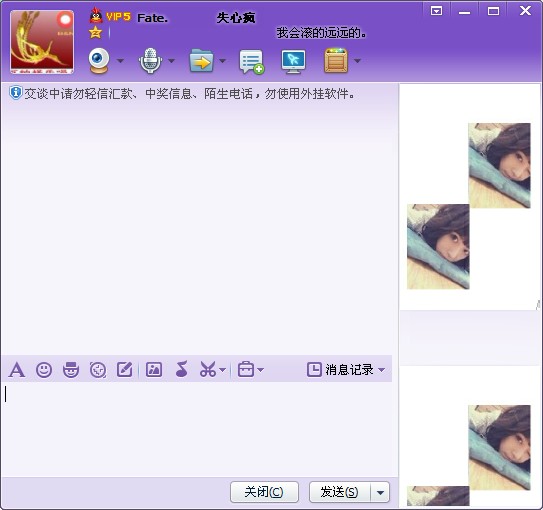Click 发送(S) to send message
The image size is (543, 510).
tap(340, 492)
